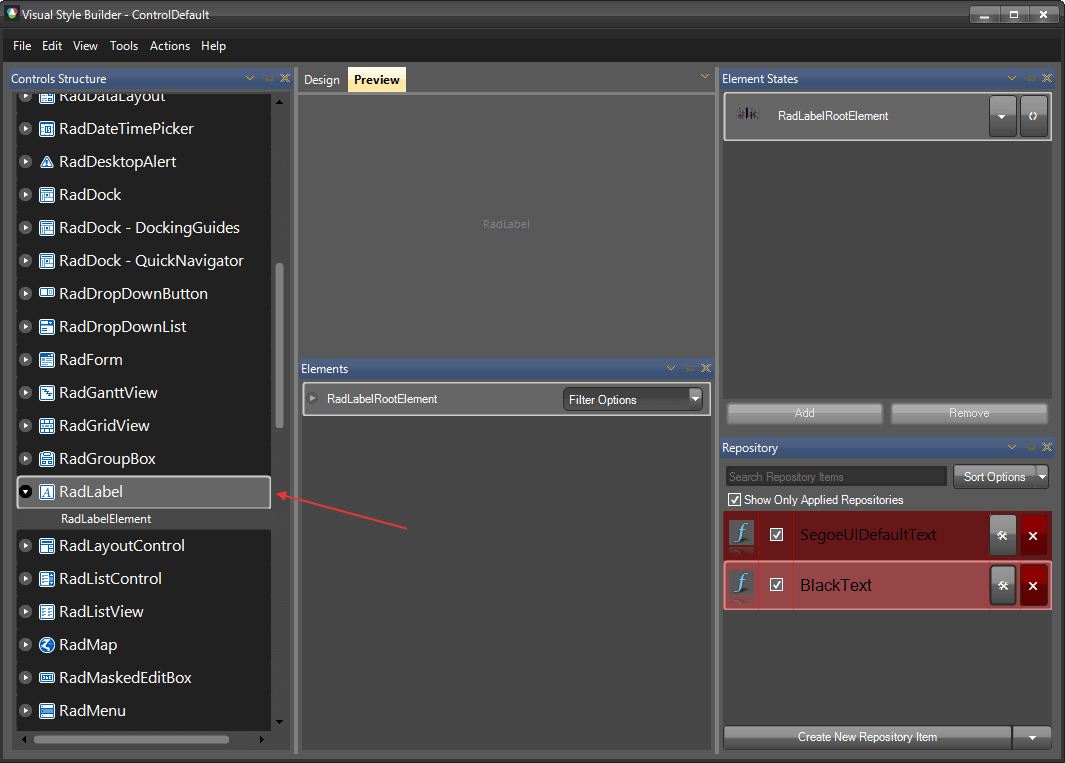This screenshot has width=1065, height=763.
Task: Collapse the RadLabel tree node
Action: 24,492
